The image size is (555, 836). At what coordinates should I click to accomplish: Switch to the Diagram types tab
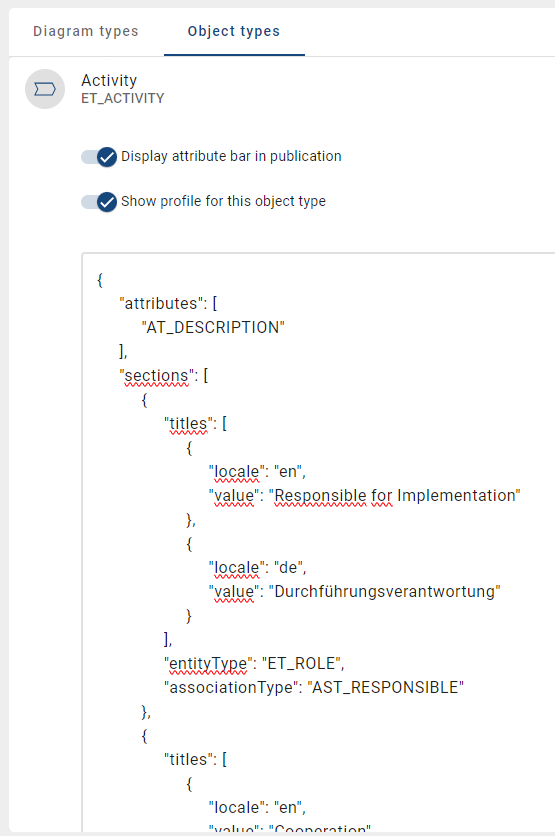click(86, 31)
